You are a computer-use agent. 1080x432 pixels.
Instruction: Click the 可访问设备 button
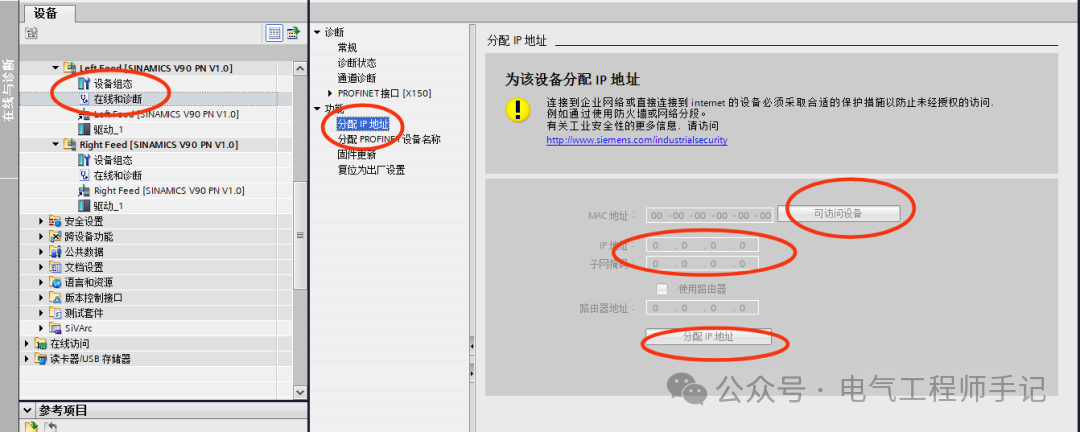[x=838, y=214]
